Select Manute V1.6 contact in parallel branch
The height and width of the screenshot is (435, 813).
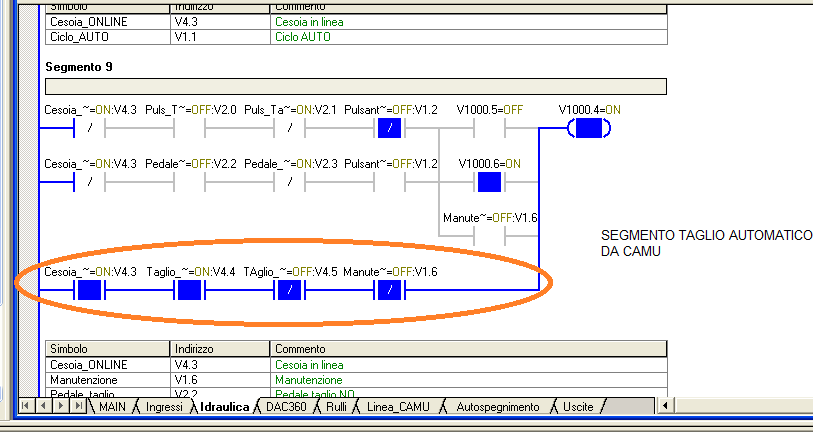point(489,236)
